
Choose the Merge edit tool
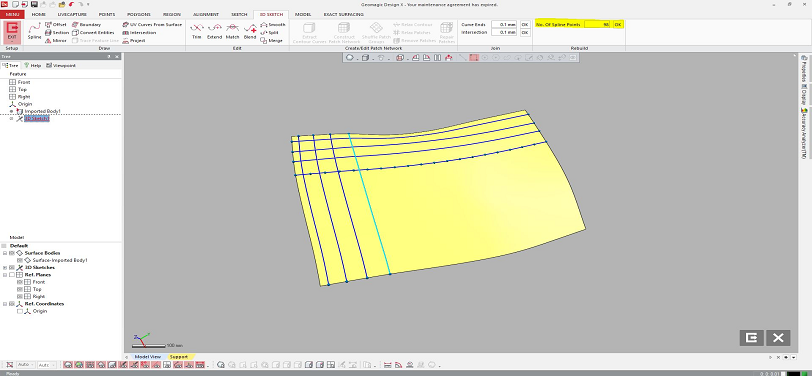pos(271,40)
